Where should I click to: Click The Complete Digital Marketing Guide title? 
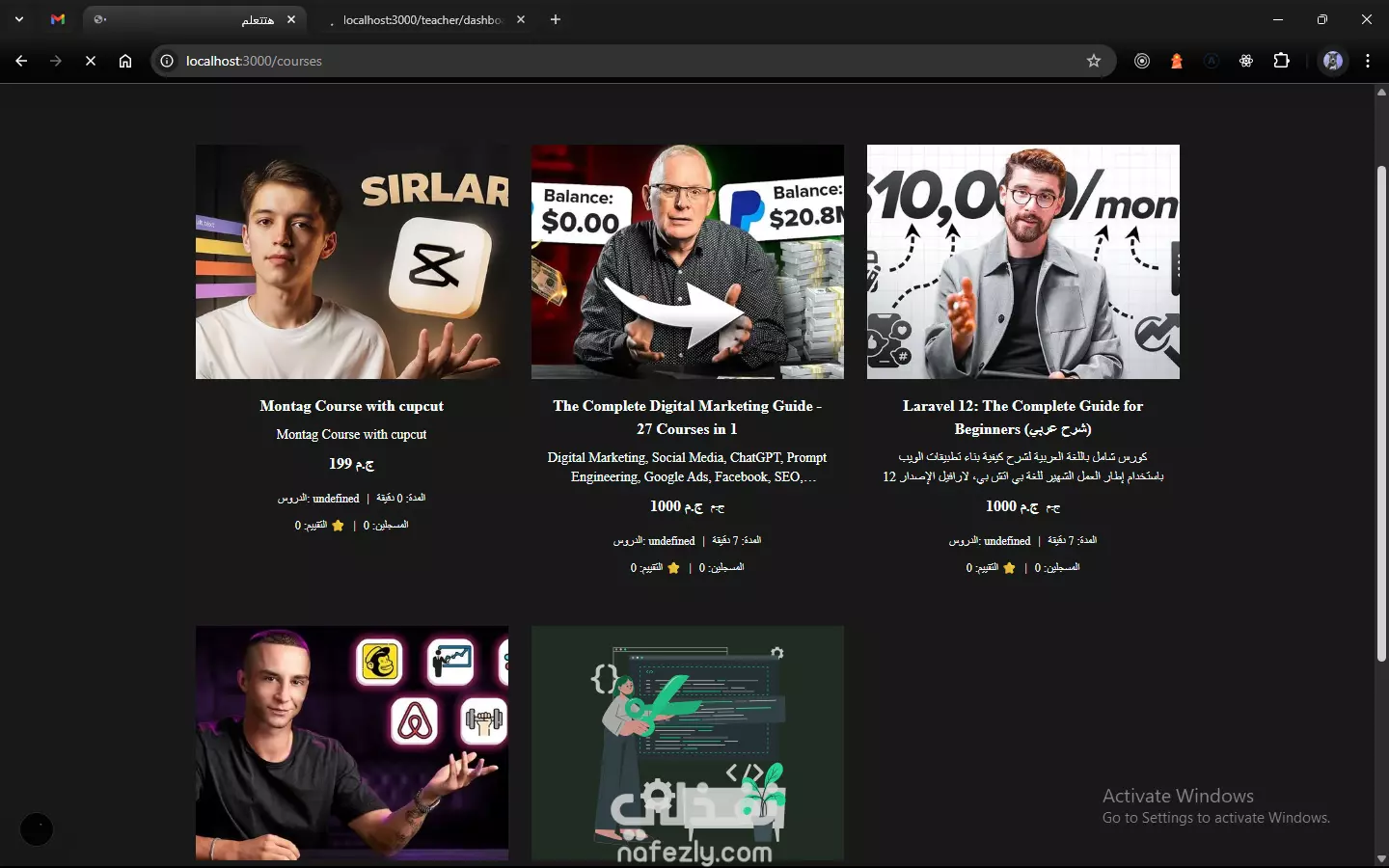point(688,418)
